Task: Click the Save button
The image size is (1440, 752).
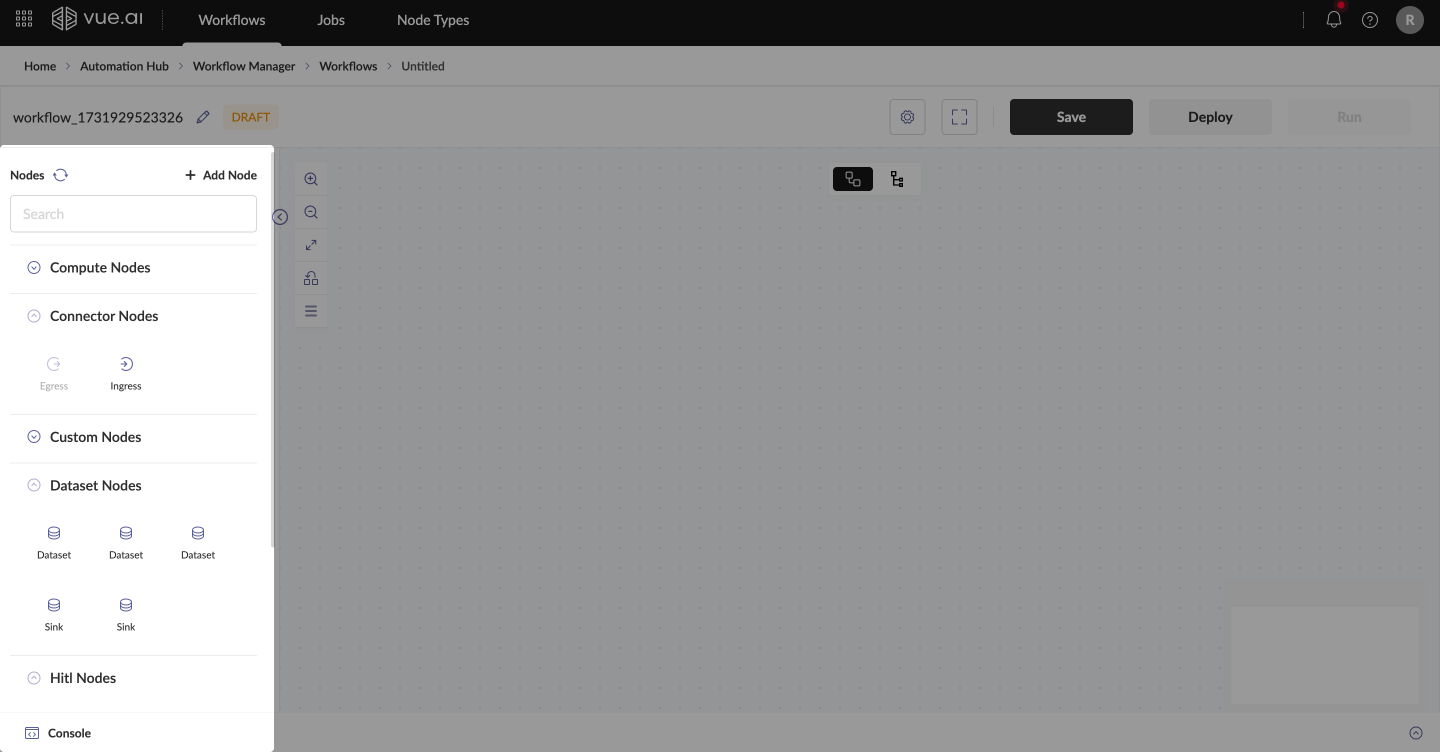Action: [1071, 117]
